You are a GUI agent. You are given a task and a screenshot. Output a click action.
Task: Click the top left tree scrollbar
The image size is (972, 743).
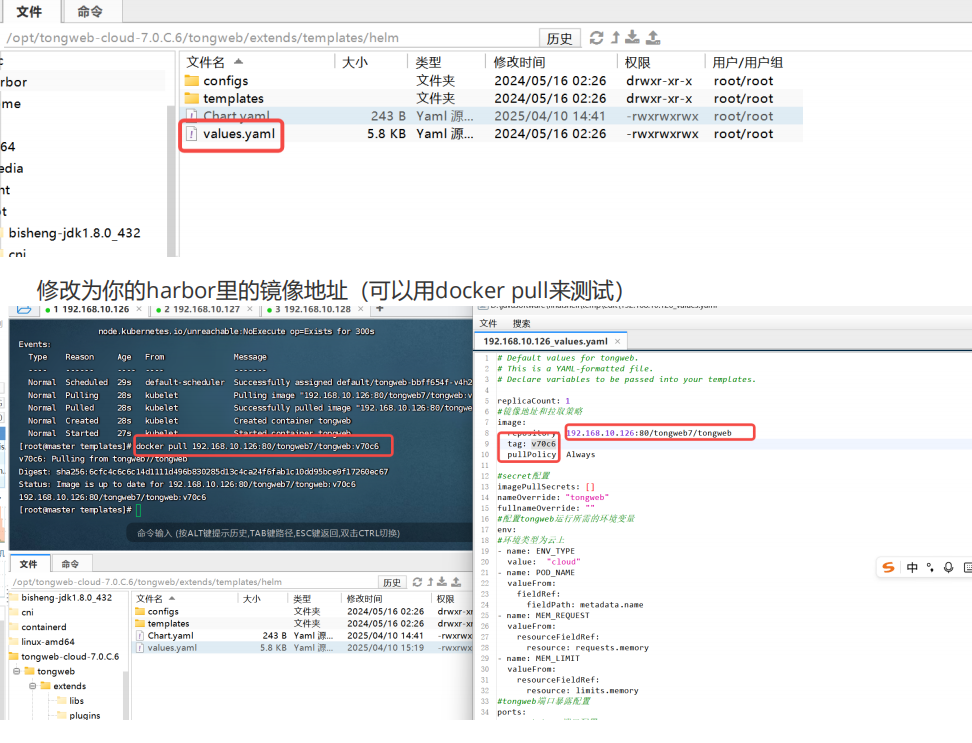(171, 180)
